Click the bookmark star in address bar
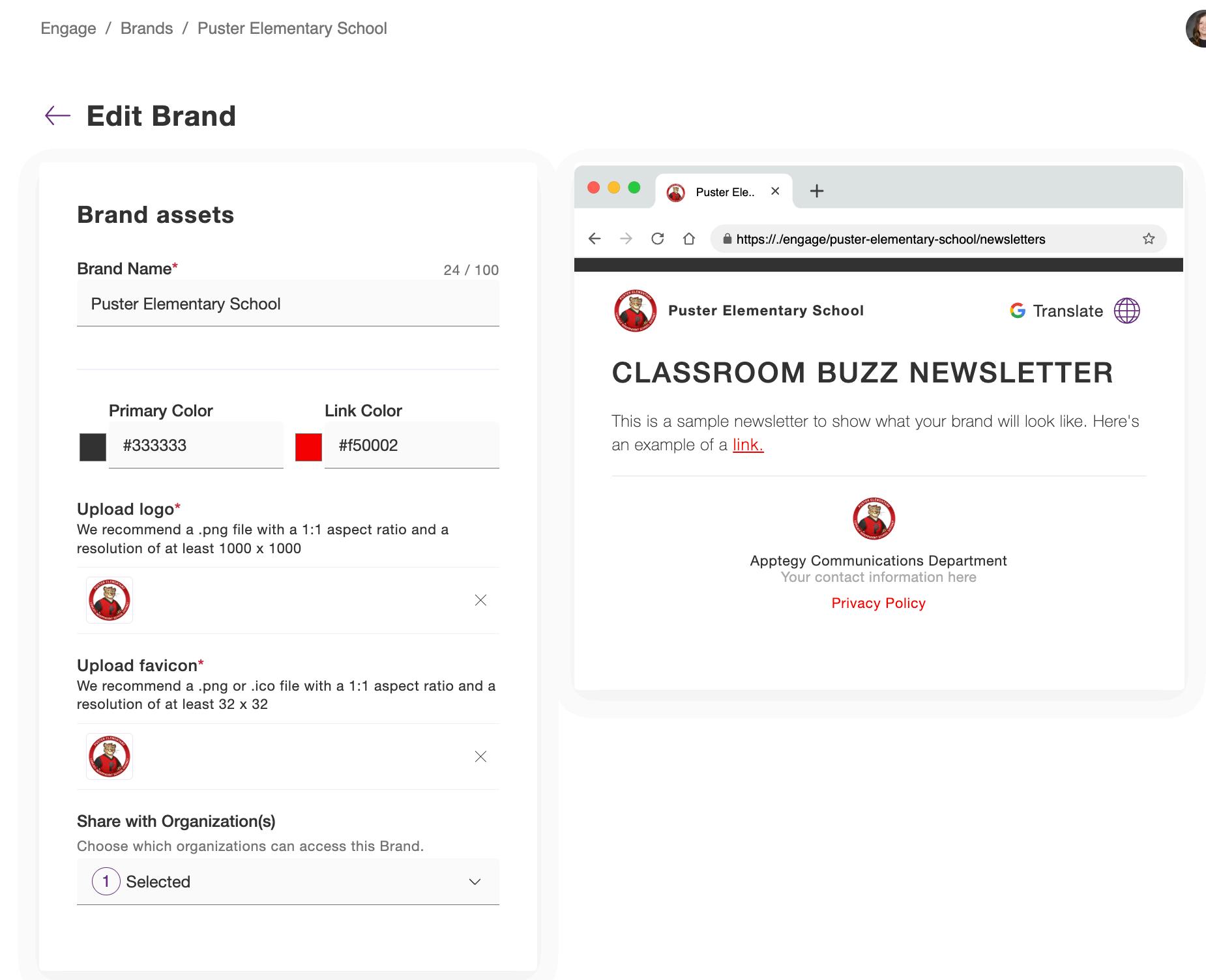The height and width of the screenshot is (980, 1206). pos(1149,239)
